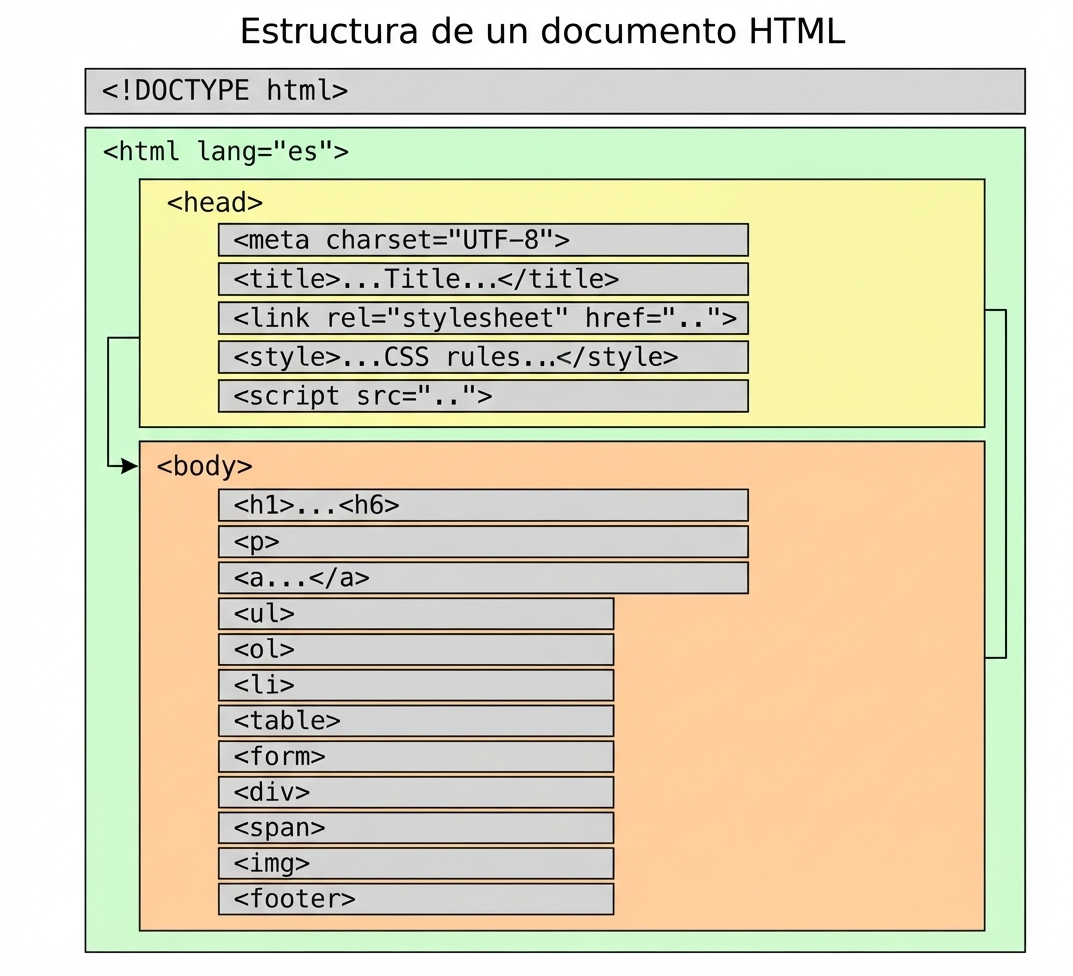Select the <form> box
This screenshot has height=976, width=1073.
click(x=416, y=756)
